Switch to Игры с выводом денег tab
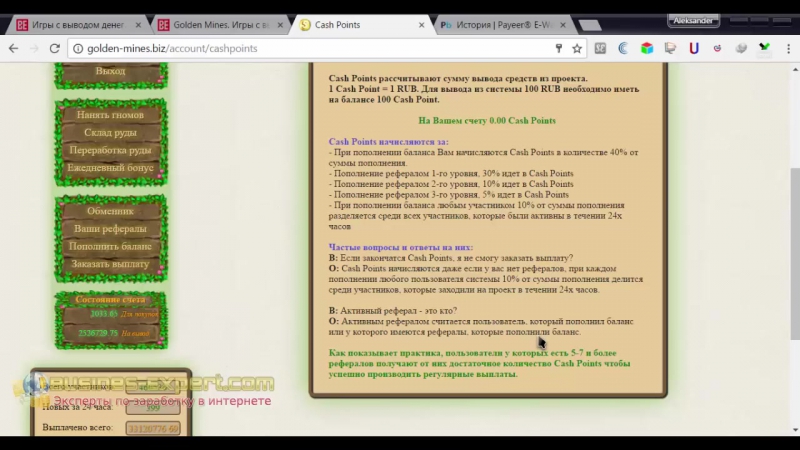The image size is (800, 450). pos(78,25)
